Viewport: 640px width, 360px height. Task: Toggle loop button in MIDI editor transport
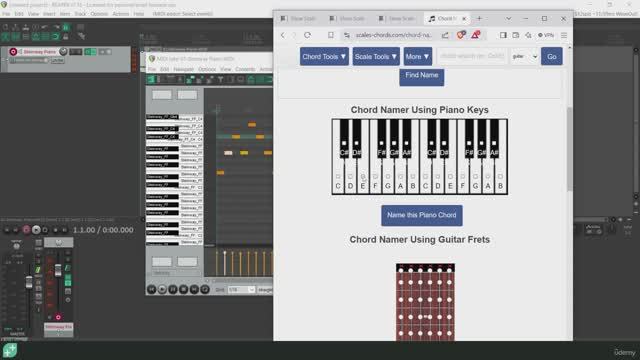(205, 289)
